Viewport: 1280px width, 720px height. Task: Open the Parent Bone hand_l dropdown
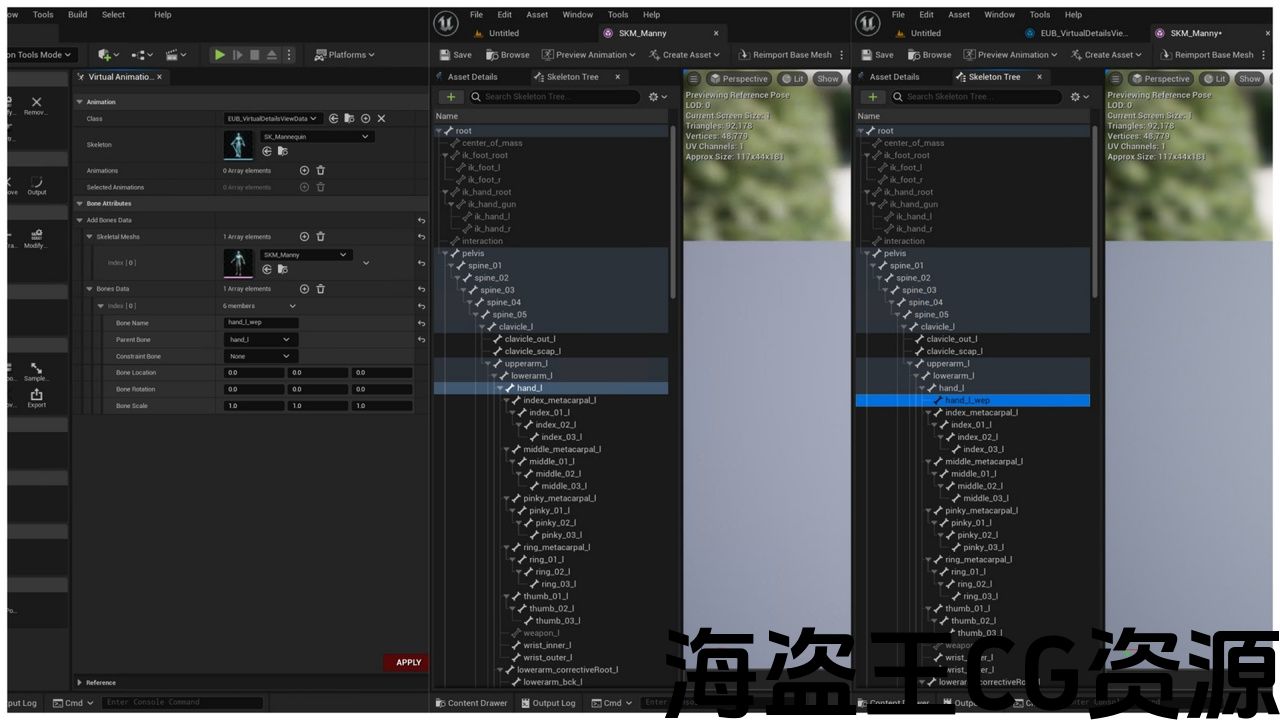(260, 340)
